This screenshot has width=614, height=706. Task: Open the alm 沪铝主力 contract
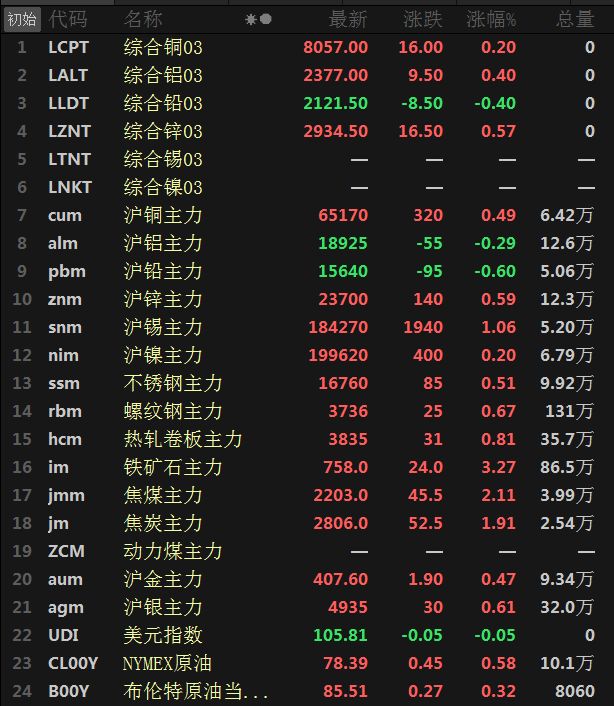click(307, 243)
